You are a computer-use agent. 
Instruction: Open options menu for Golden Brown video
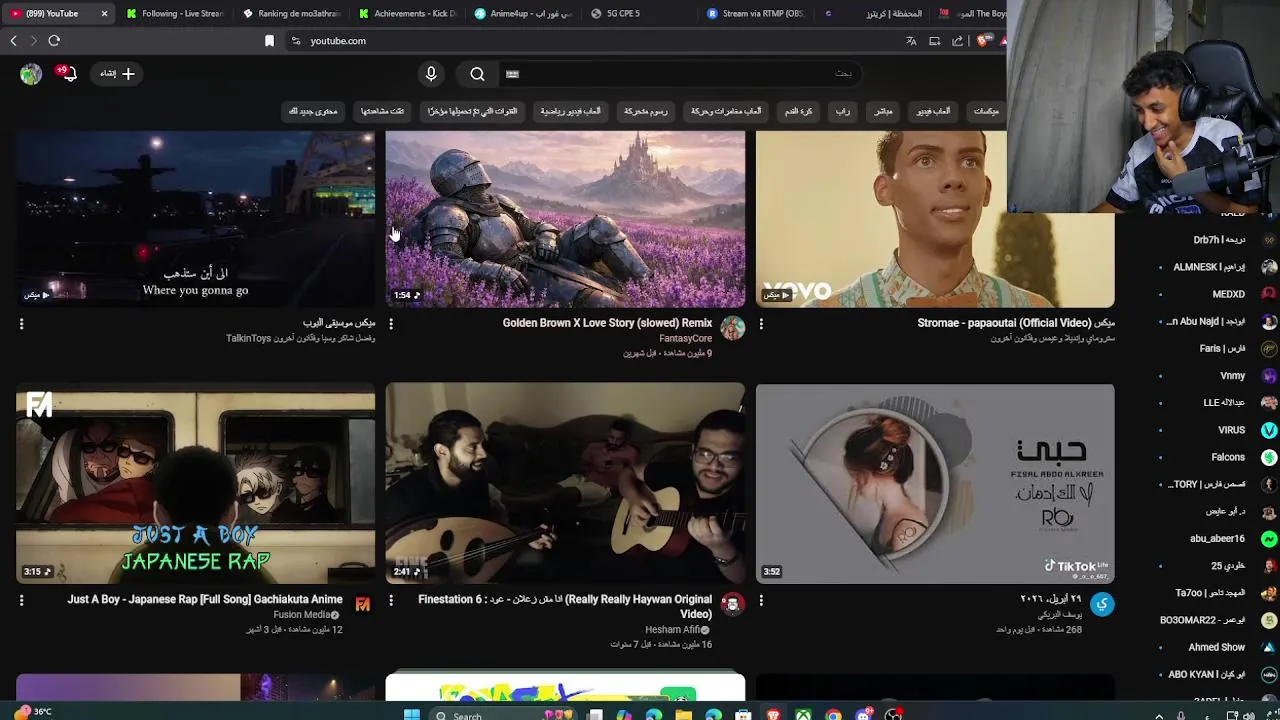(391, 323)
